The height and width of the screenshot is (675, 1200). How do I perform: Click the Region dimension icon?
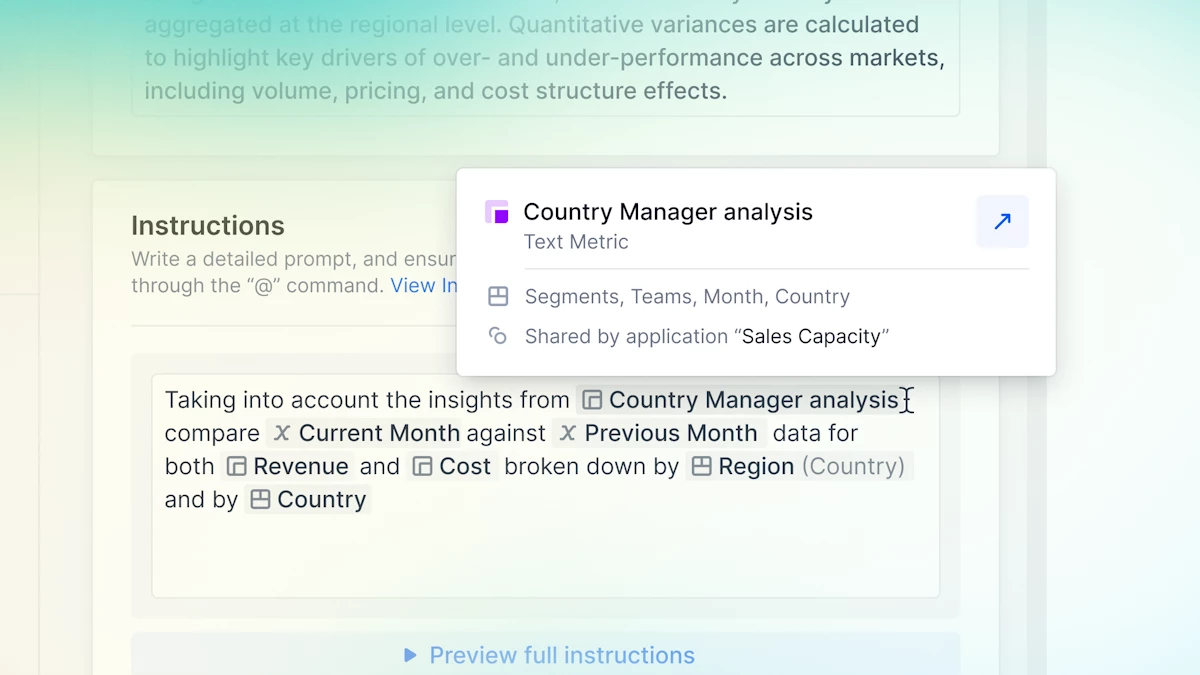pos(702,466)
